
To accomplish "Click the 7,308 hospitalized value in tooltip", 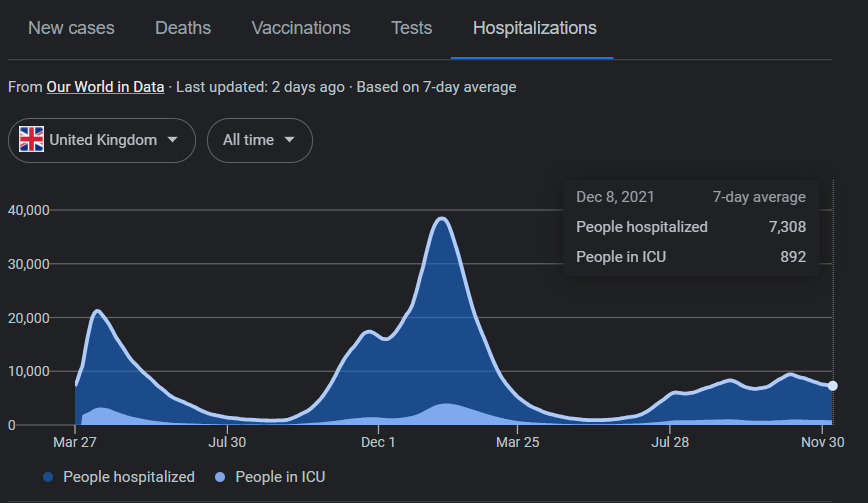I will pos(787,227).
